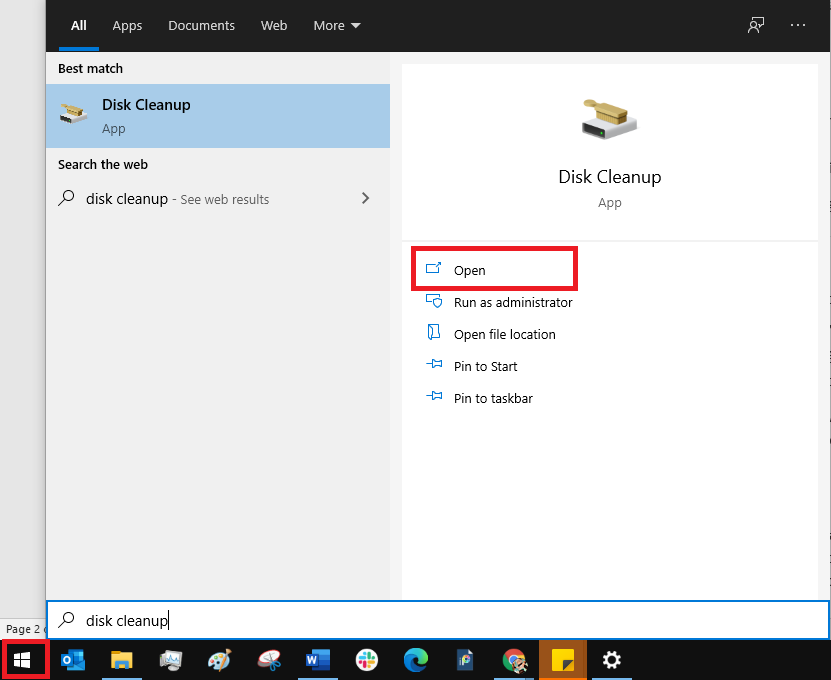
Task: Click the Disk Cleanup title in preview pane
Action: [609, 176]
